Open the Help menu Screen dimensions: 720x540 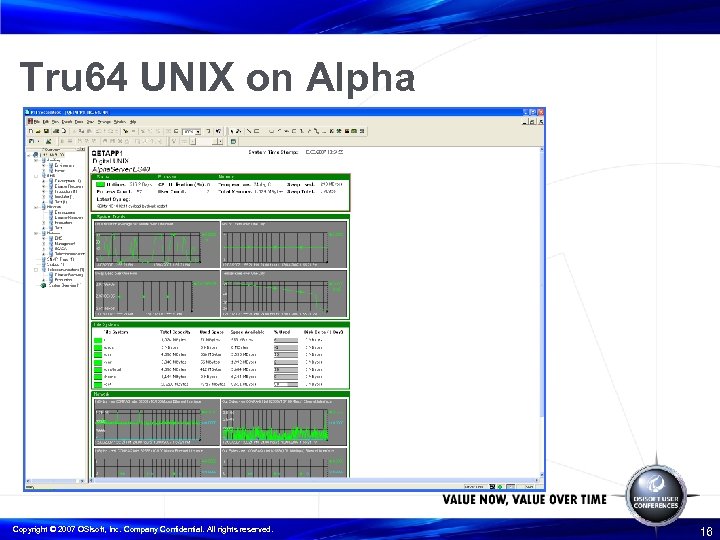(133, 122)
